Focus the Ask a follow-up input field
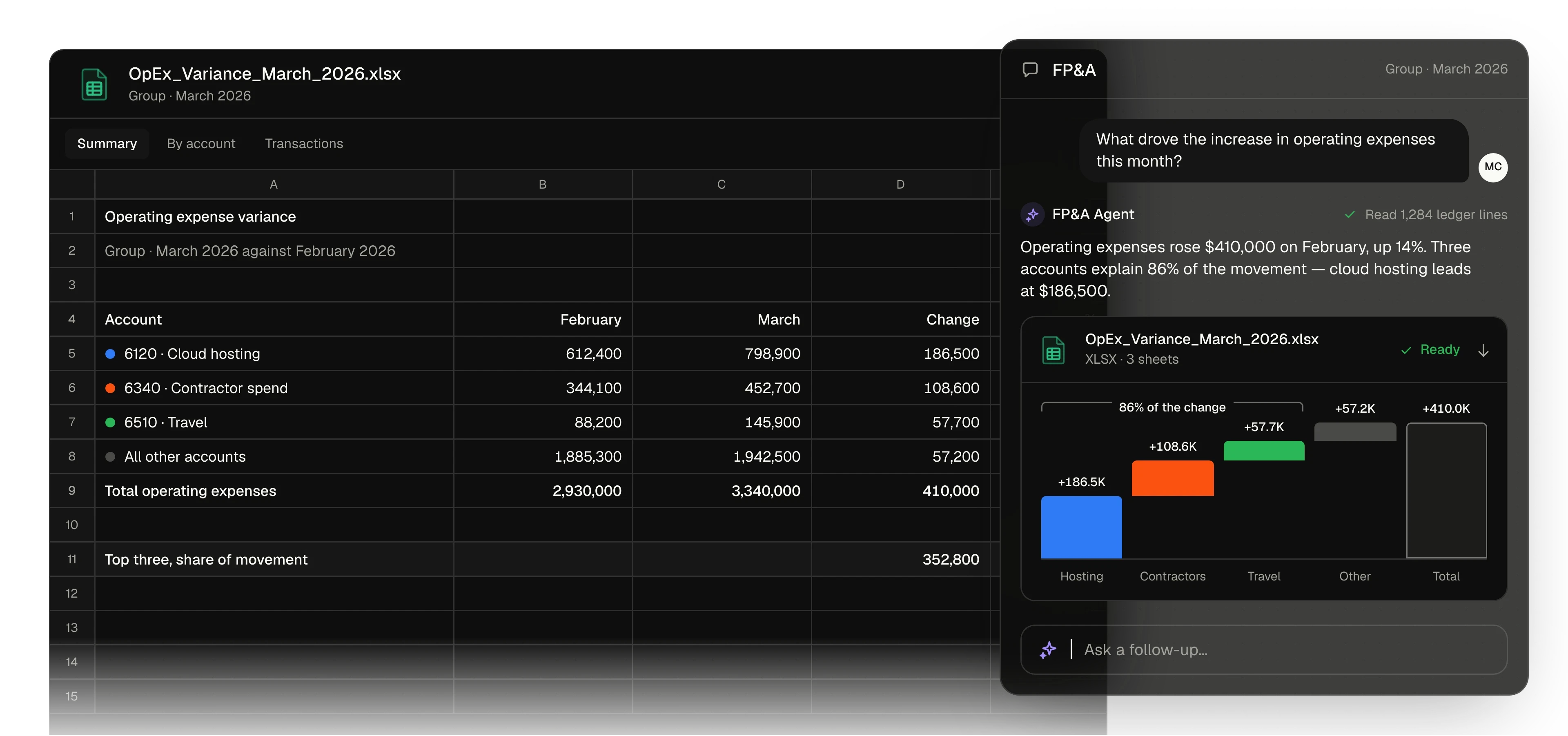 pyautogui.click(x=1264, y=649)
